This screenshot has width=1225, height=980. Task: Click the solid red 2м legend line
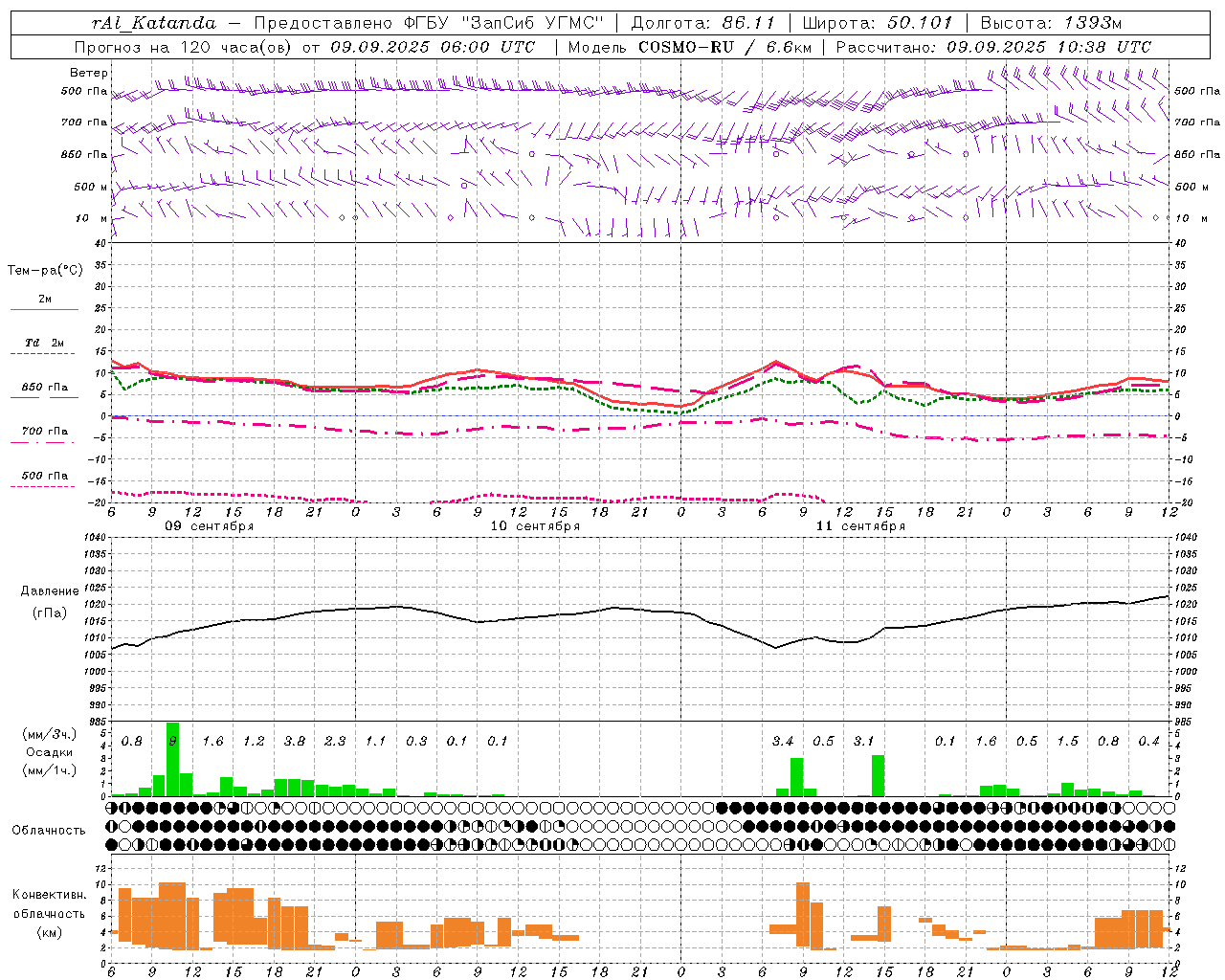44,309
